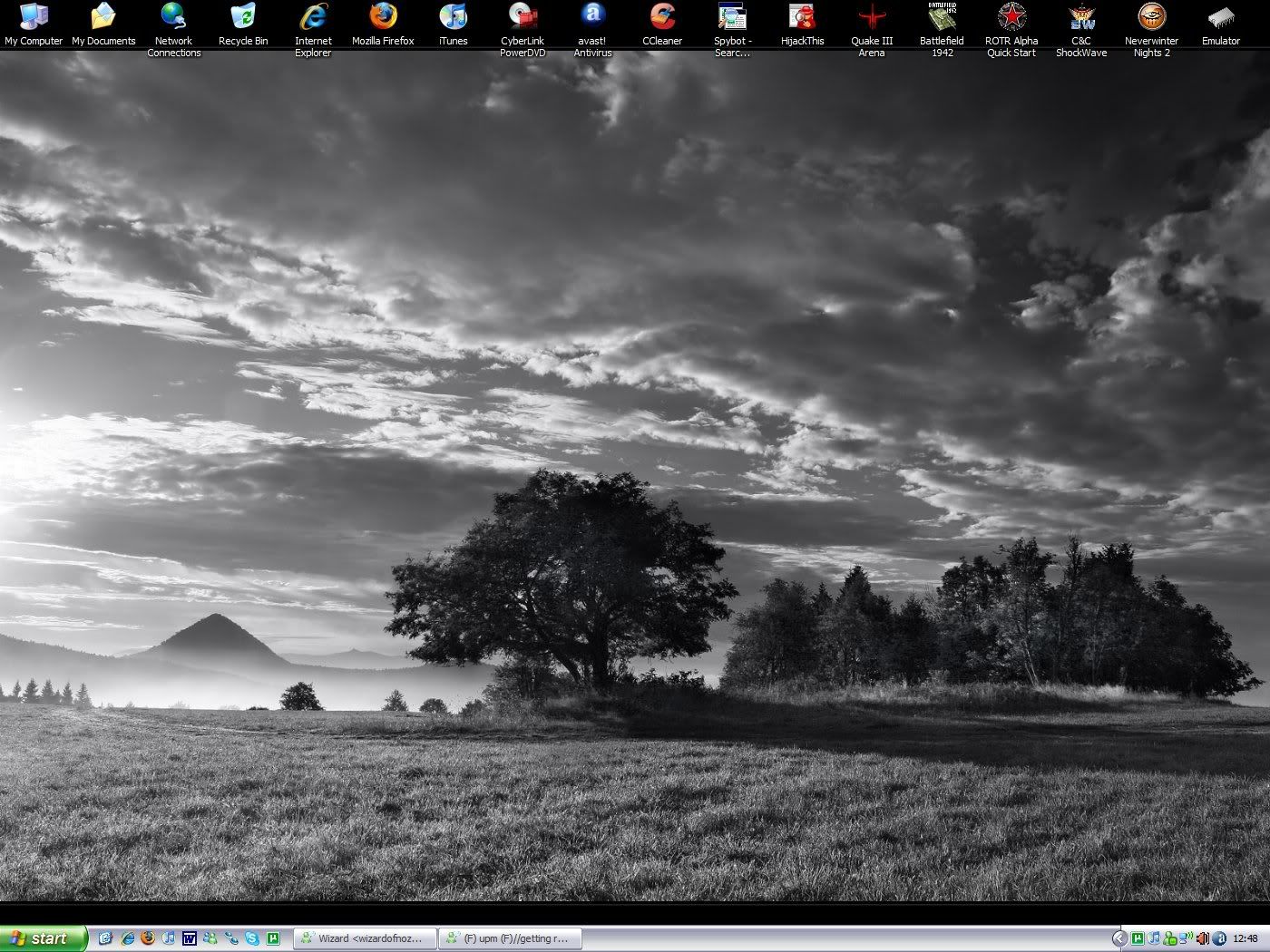Screen dimensions: 1270x952
Task: Open the volume speaker tray icon
Action: (x=1203, y=938)
